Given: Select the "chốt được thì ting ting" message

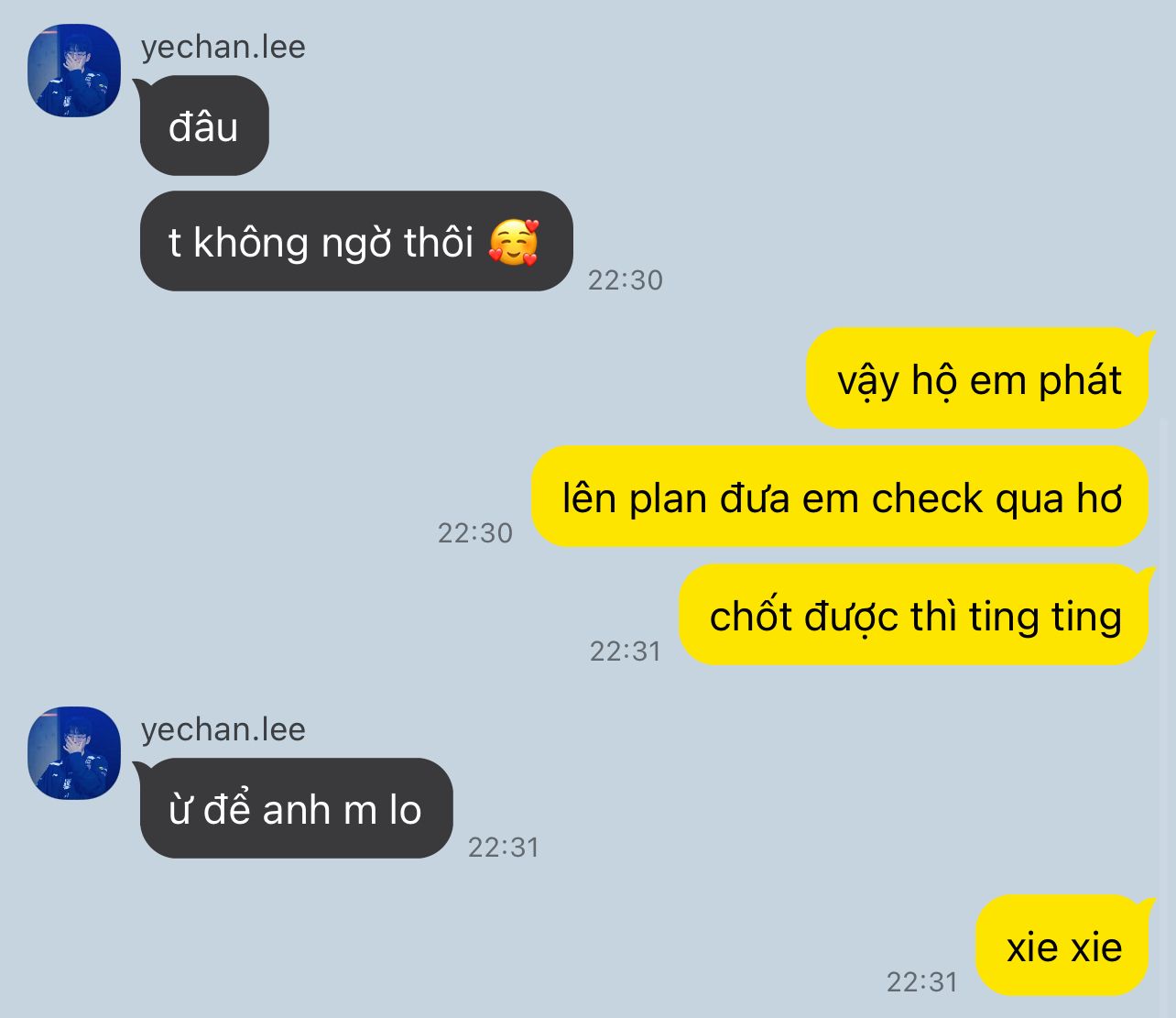Looking at the screenshot, I should click(x=914, y=615).
